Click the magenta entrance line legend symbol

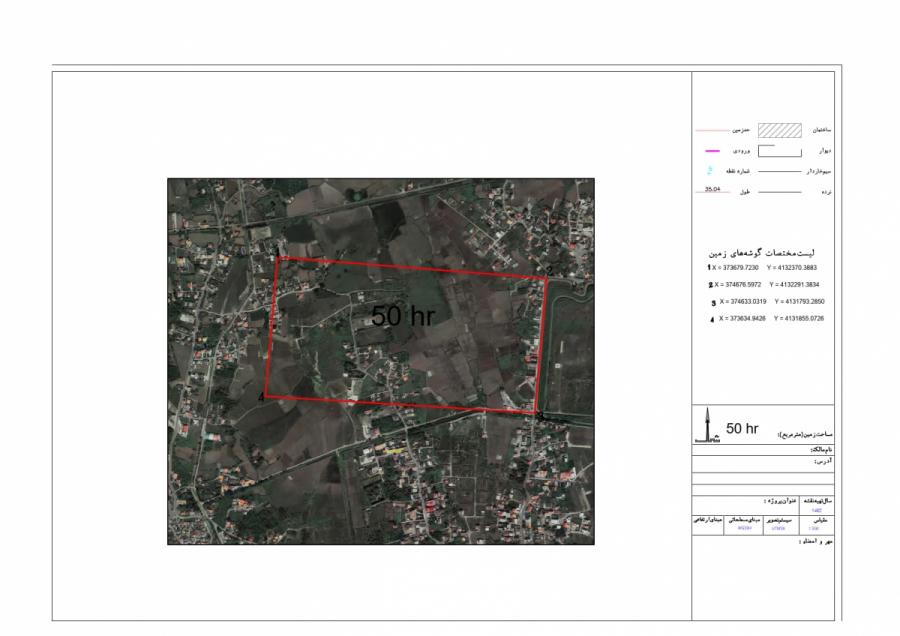(712, 151)
